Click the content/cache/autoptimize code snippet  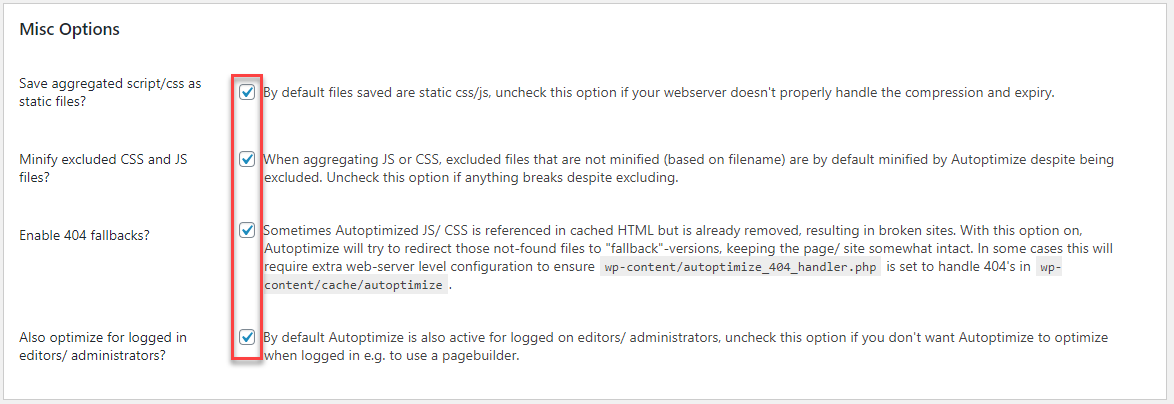coord(355,286)
